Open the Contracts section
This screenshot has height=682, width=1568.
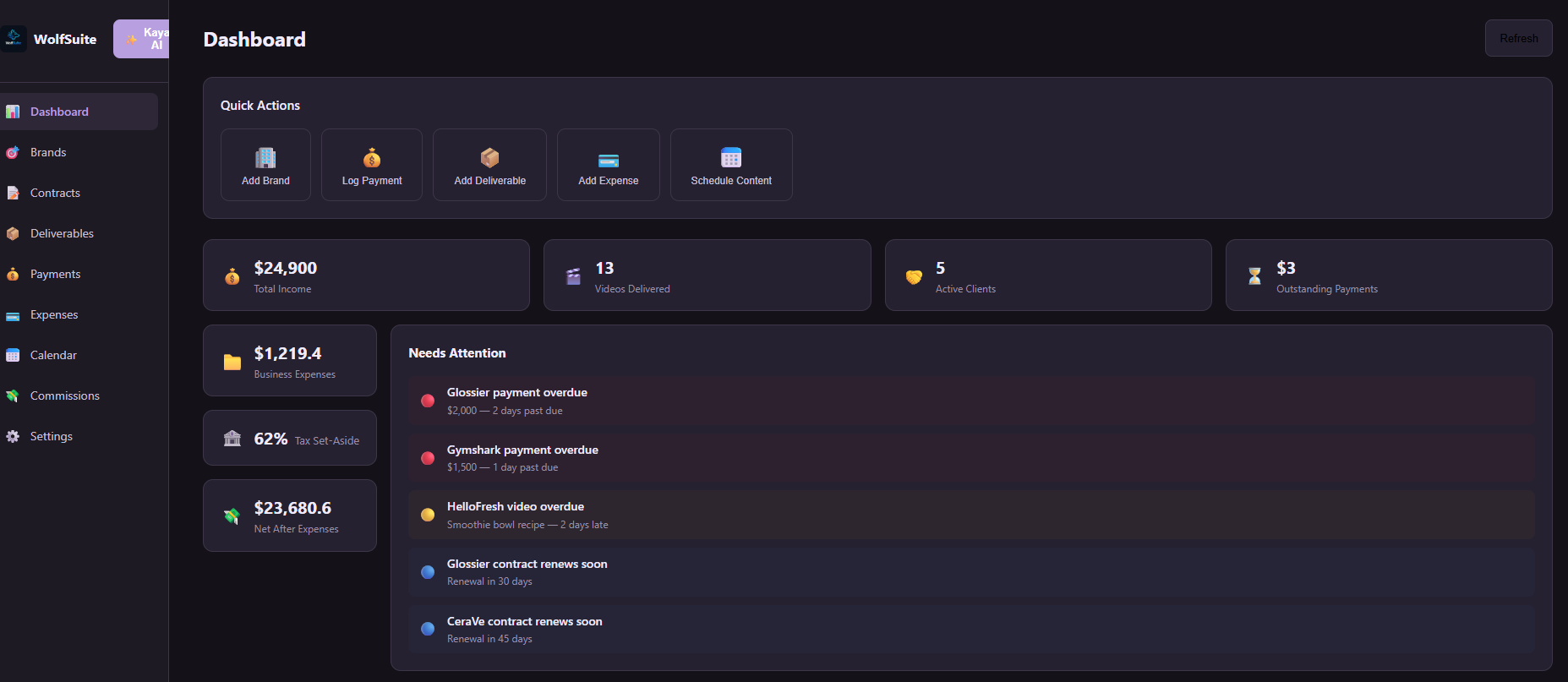(x=79, y=193)
